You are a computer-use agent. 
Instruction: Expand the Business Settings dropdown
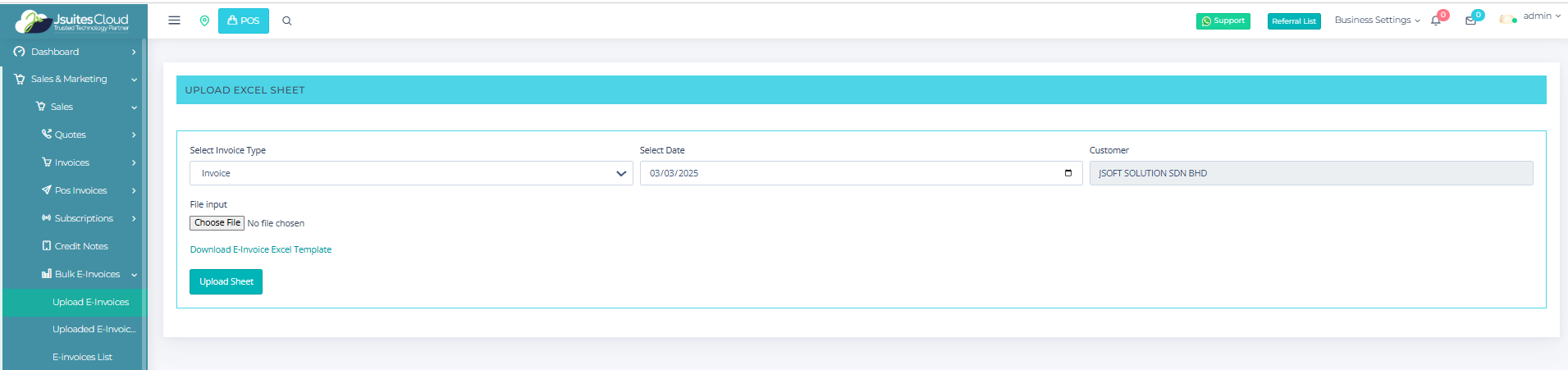coord(1376,20)
